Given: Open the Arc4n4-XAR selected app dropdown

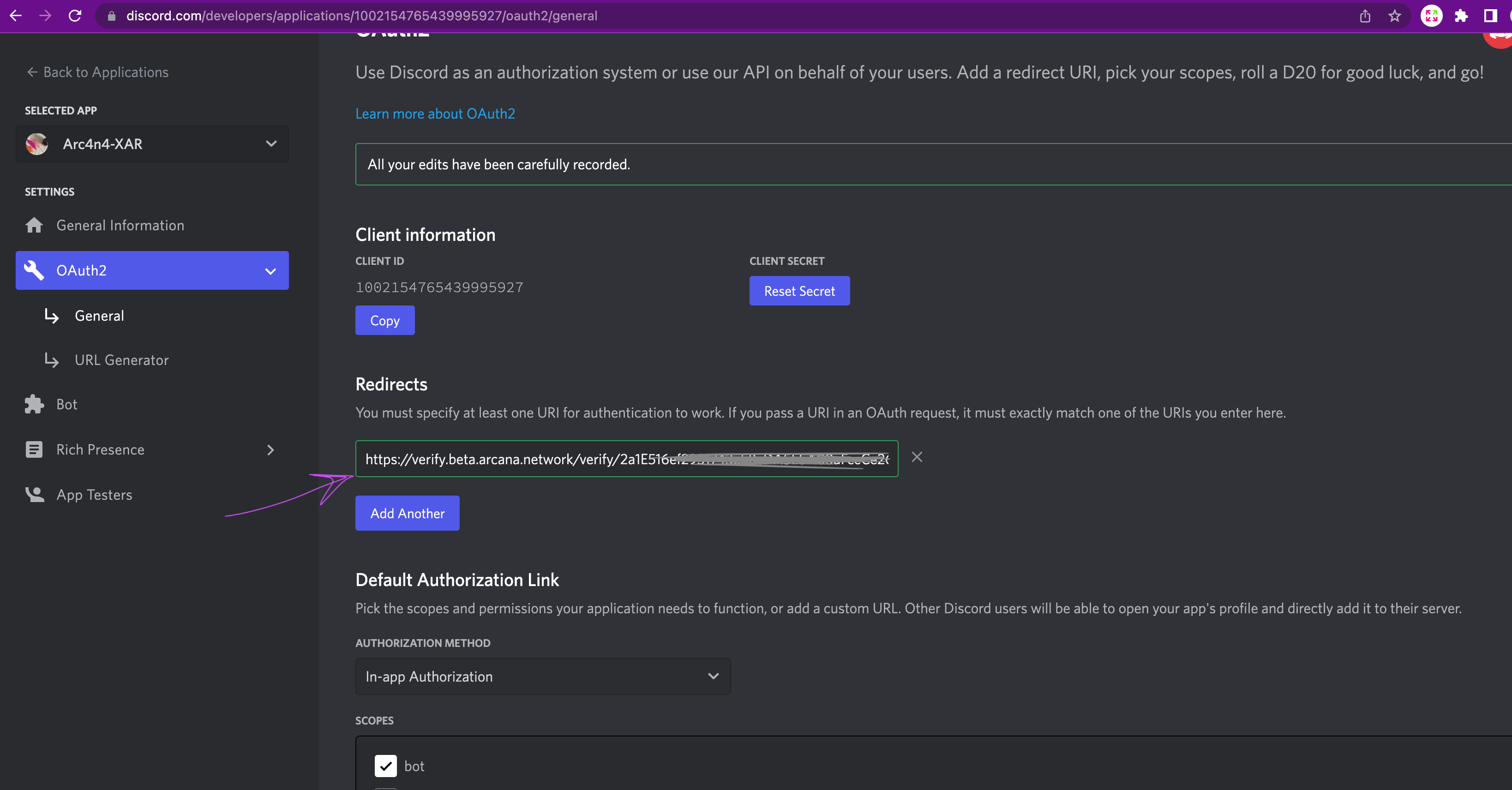Looking at the screenshot, I should click(152, 144).
